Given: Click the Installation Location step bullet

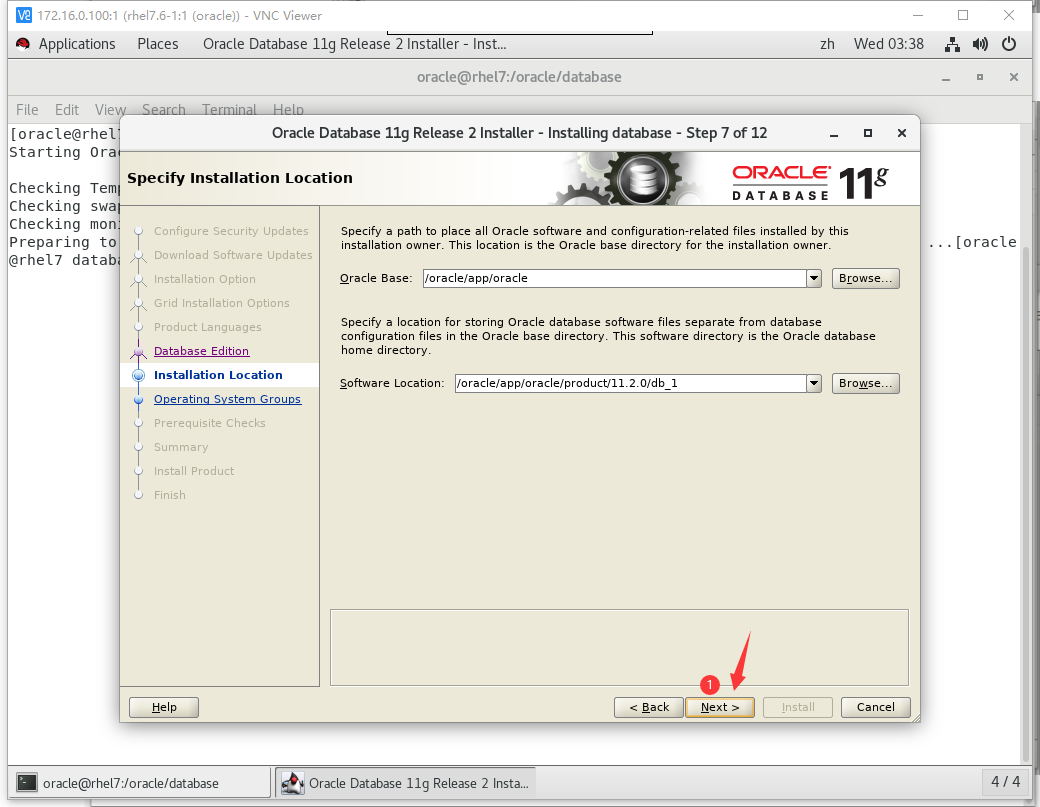Looking at the screenshot, I should 138,376.
